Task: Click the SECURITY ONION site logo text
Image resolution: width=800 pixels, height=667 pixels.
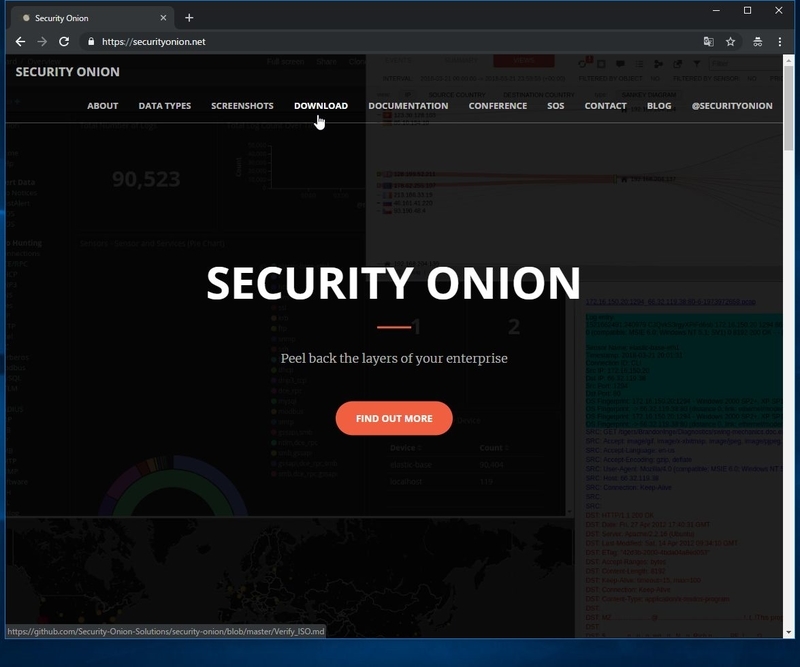Action: [67, 72]
